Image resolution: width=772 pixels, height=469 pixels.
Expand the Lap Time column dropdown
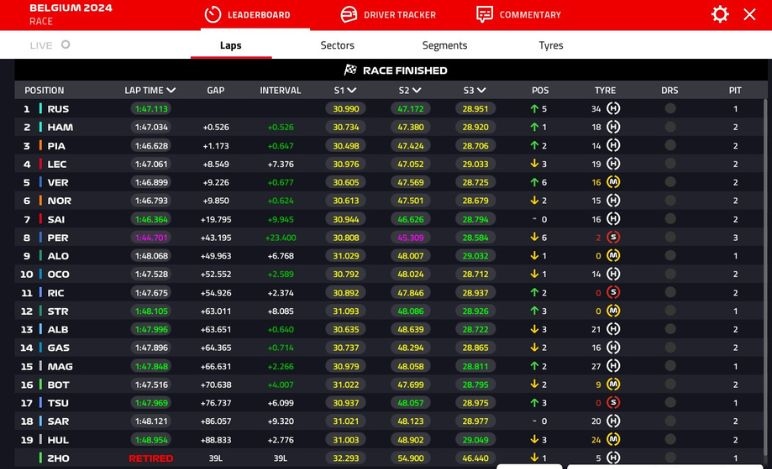coord(172,90)
